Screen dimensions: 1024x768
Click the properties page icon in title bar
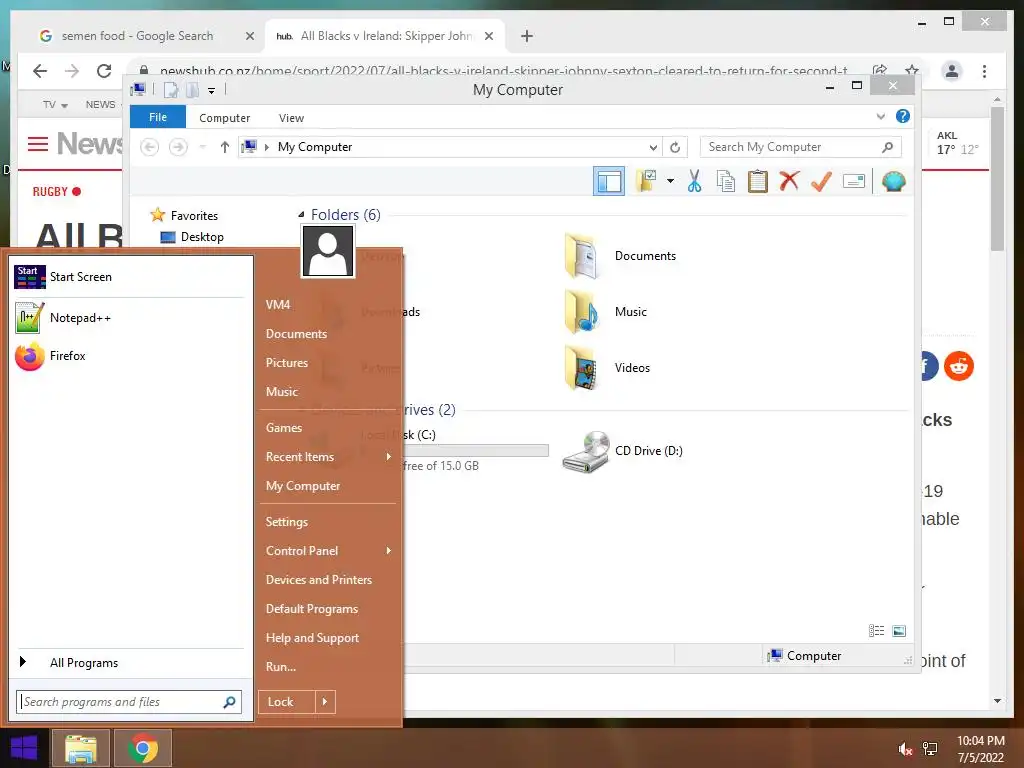coord(171,89)
